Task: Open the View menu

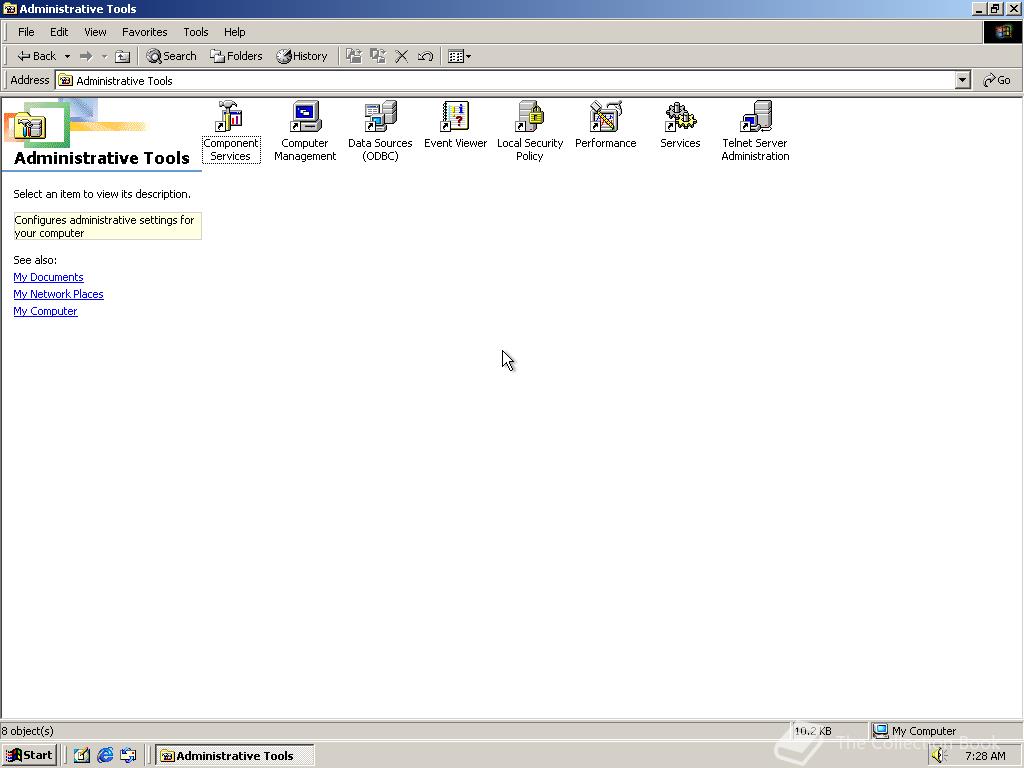Action: tap(95, 32)
